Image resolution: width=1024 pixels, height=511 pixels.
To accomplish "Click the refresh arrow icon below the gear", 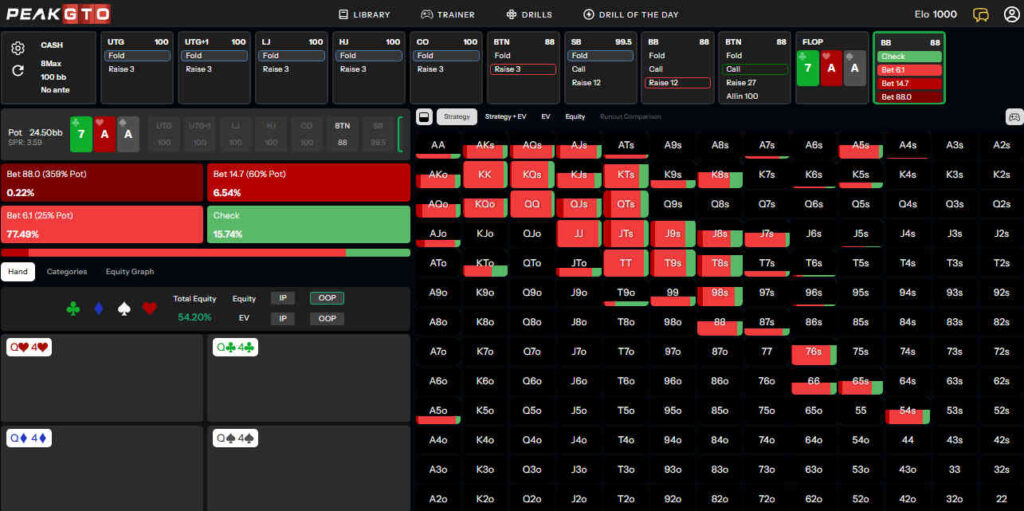I will tap(17, 71).
